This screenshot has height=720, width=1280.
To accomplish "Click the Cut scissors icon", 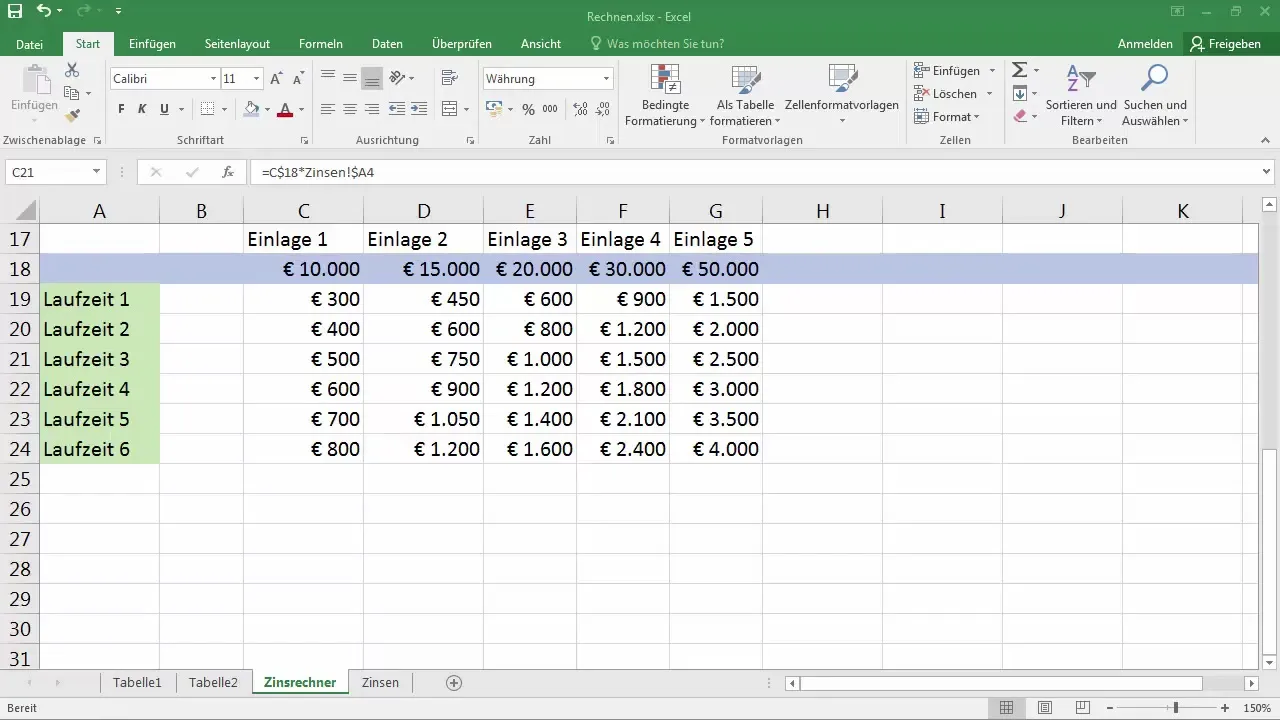I will pyautogui.click(x=72, y=70).
